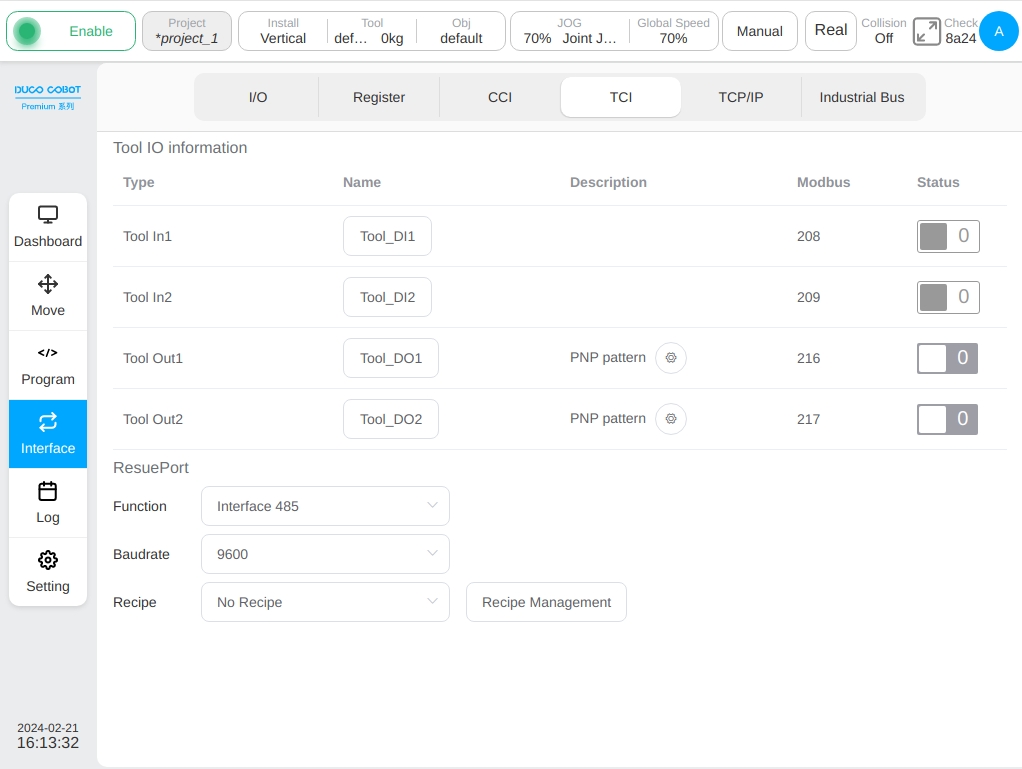The width and height of the screenshot is (1022, 769).
Task: Edit the Tool_DO2 name field
Action: (x=391, y=419)
